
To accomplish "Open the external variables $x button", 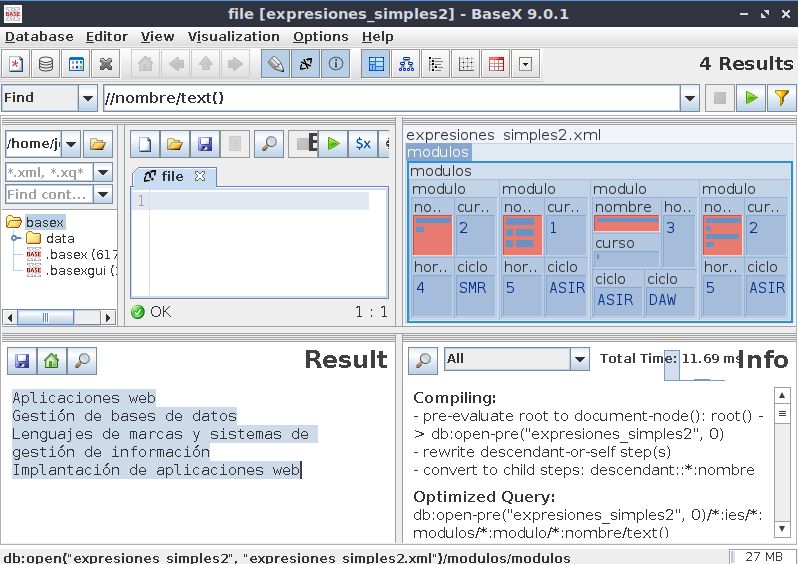I will point(363,144).
